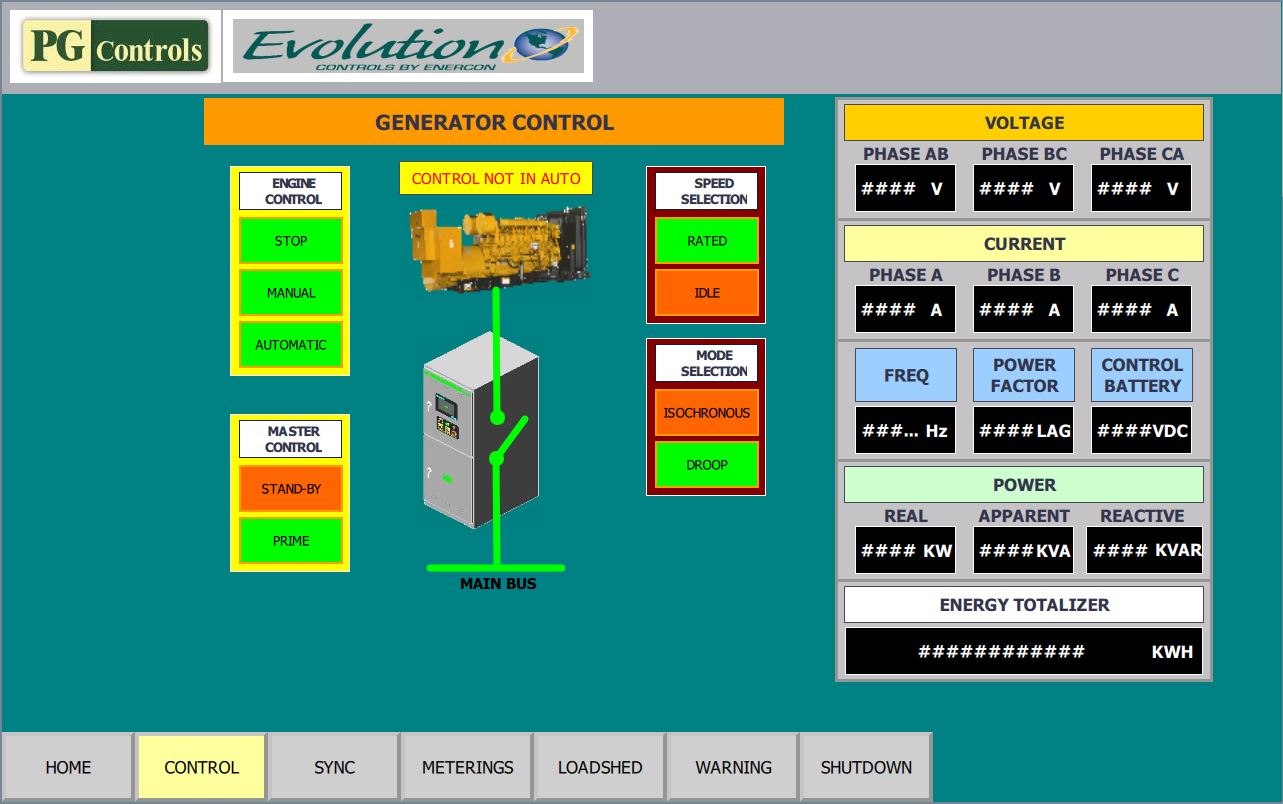The width and height of the screenshot is (1283, 804).
Task: Click the POWER FACTOR label button
Action: coord(1024,375)
